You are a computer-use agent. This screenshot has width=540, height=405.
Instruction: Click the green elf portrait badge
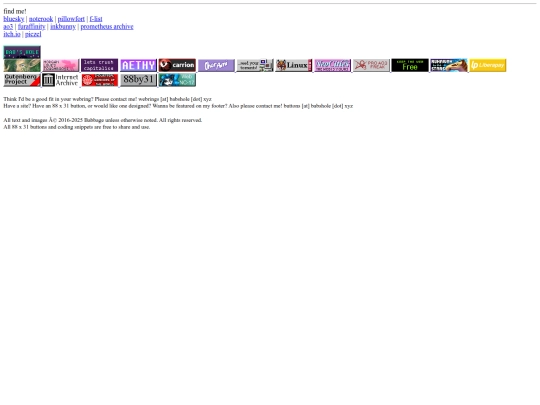(22, 65)
